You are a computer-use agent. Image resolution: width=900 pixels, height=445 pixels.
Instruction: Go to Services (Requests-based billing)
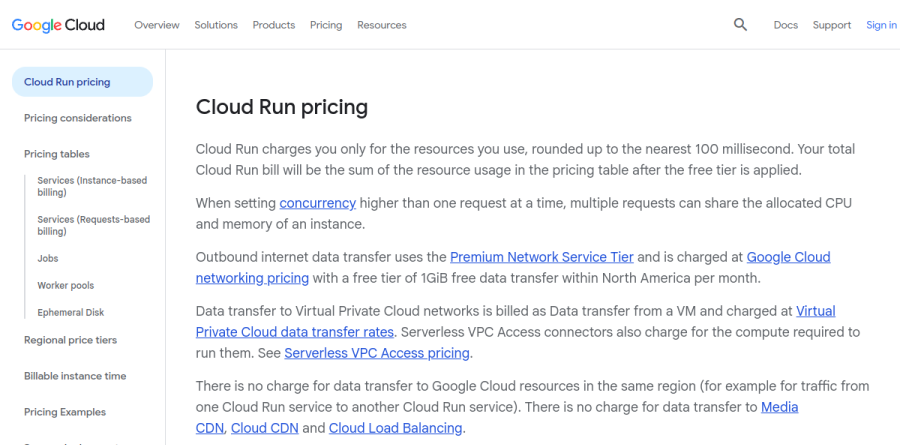tap(94, 225)
